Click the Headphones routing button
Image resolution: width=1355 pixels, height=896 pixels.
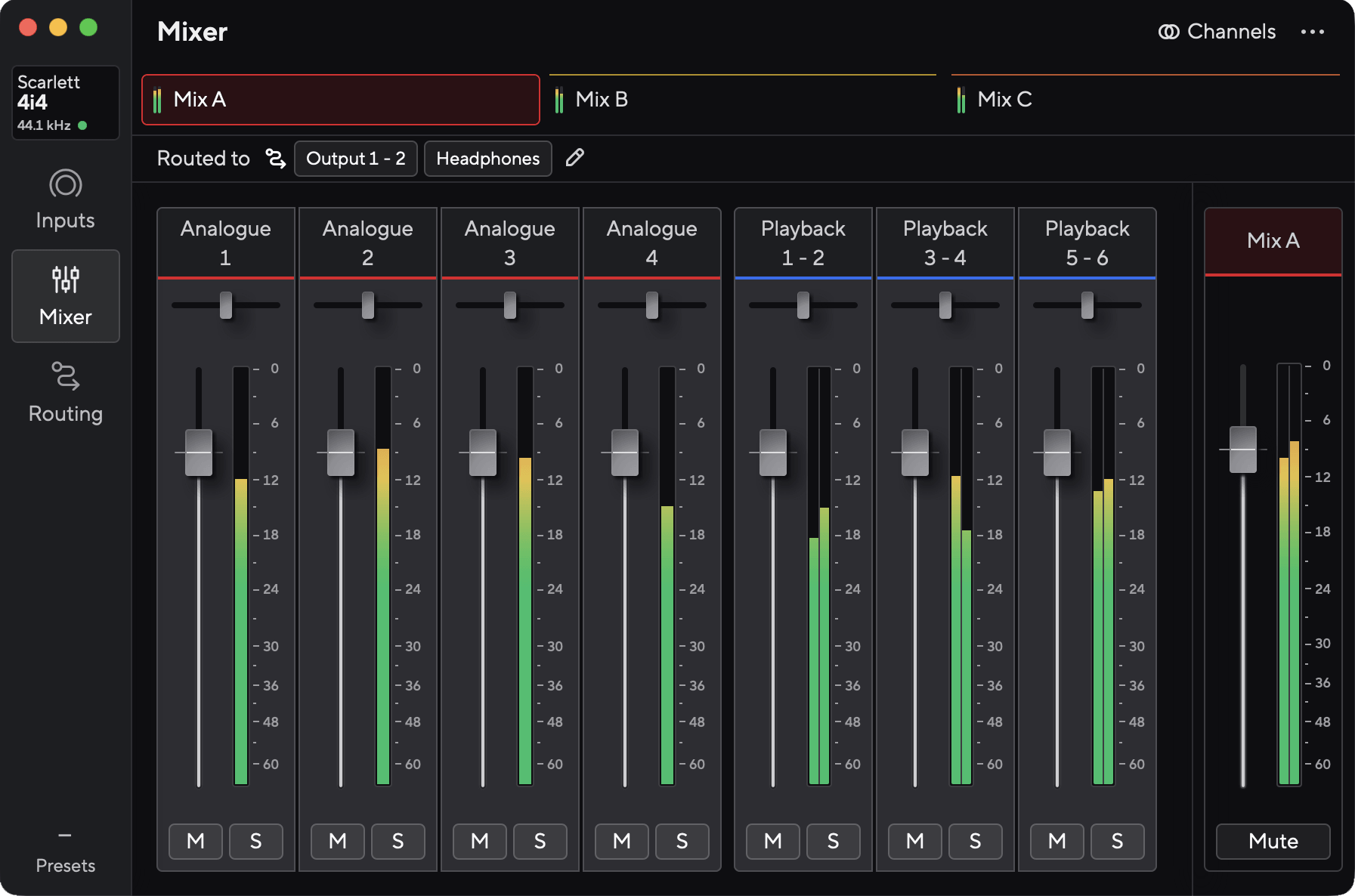coord(488,159)
